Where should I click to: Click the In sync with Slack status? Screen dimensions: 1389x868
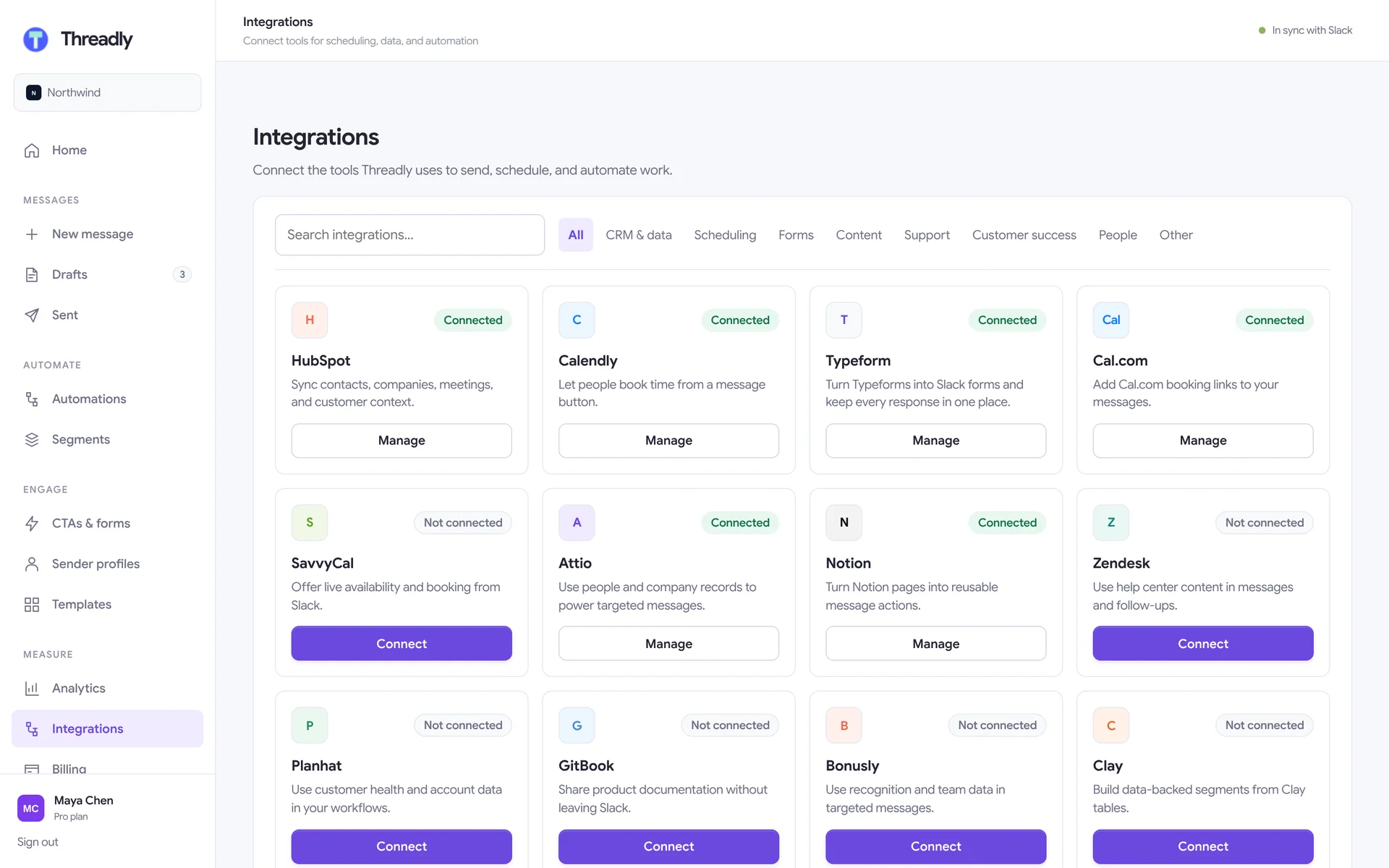[x=1305, y=30]
